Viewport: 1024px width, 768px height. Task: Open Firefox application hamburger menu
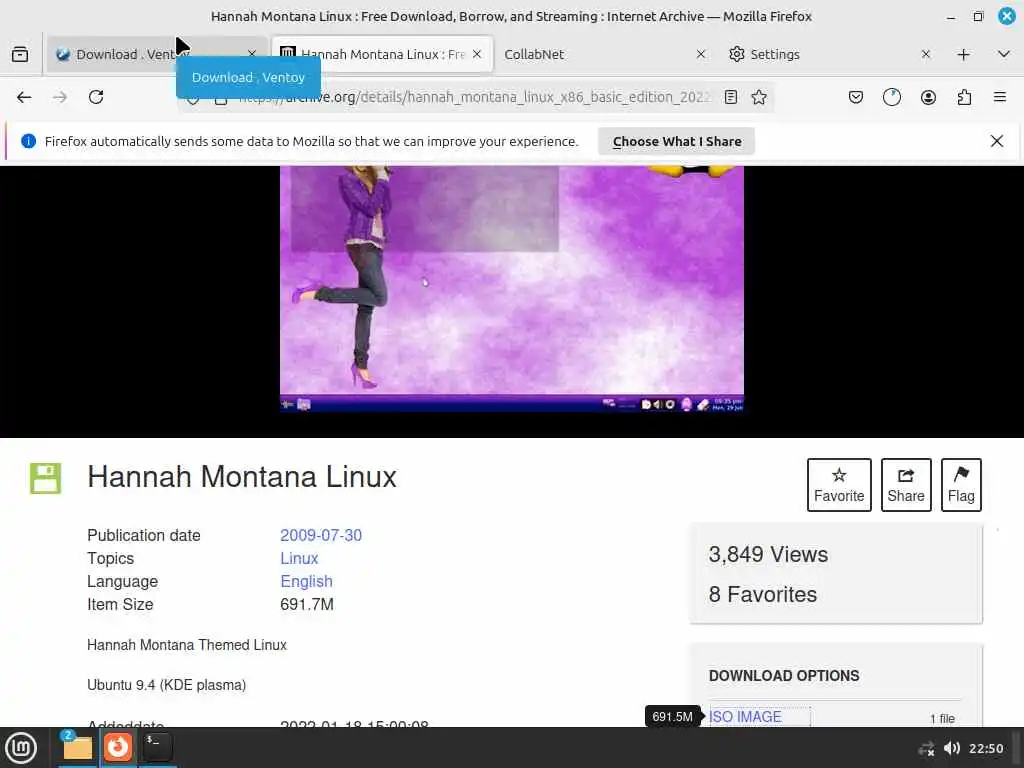(x=999, y=97)
